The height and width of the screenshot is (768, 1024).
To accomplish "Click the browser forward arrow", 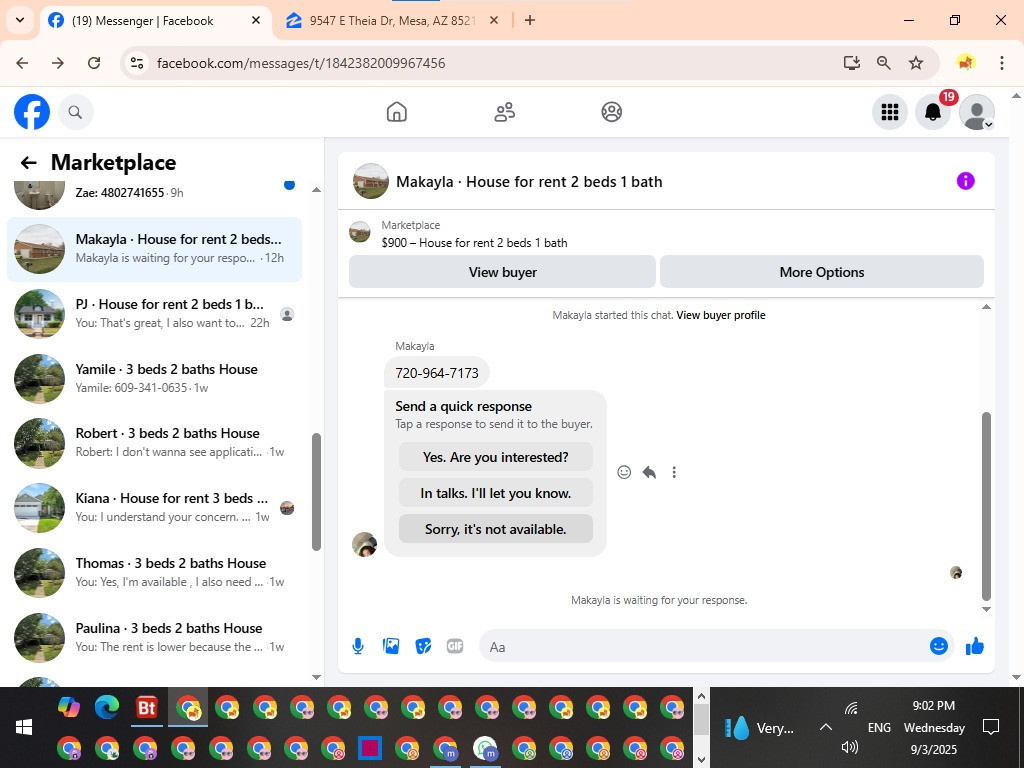I will tap(58, 63).
